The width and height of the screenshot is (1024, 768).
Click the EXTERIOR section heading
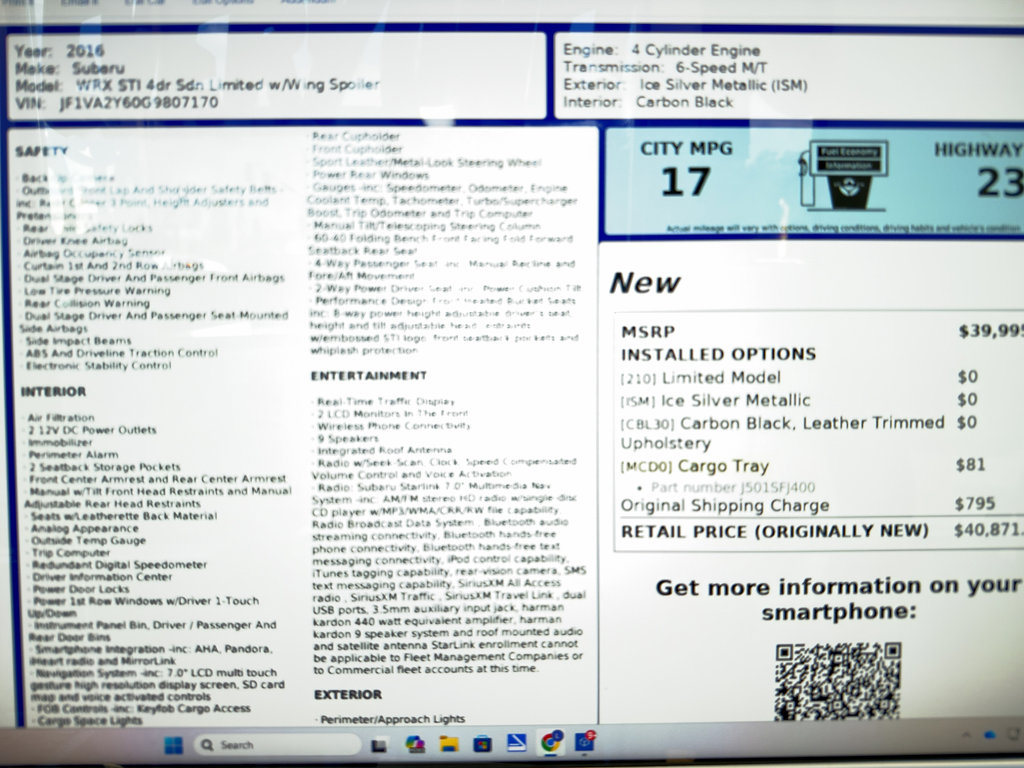pyautogui.click(x=347, y=694)
